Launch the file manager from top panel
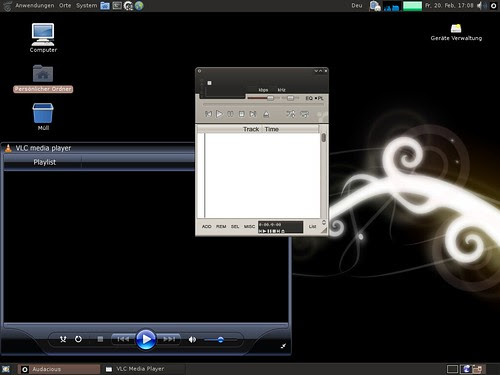Image resolution: width=500 pixels, height=375 pixels. [105, 6]
